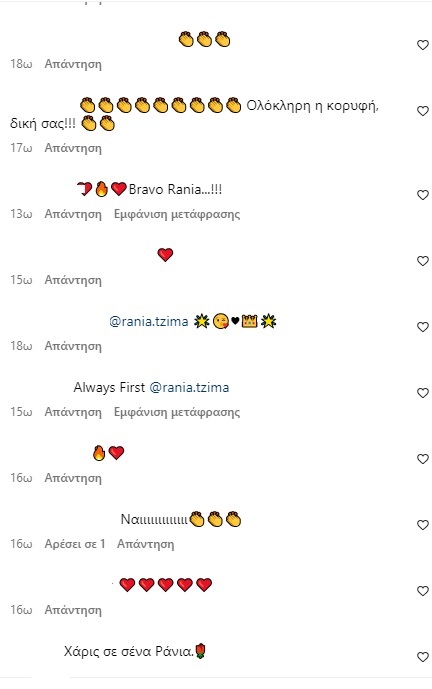Viewport: 432px width, 689px height.
Task: Like the 'Ναιιιιιιιιιιι' comment
Action: tap(422, 525)
